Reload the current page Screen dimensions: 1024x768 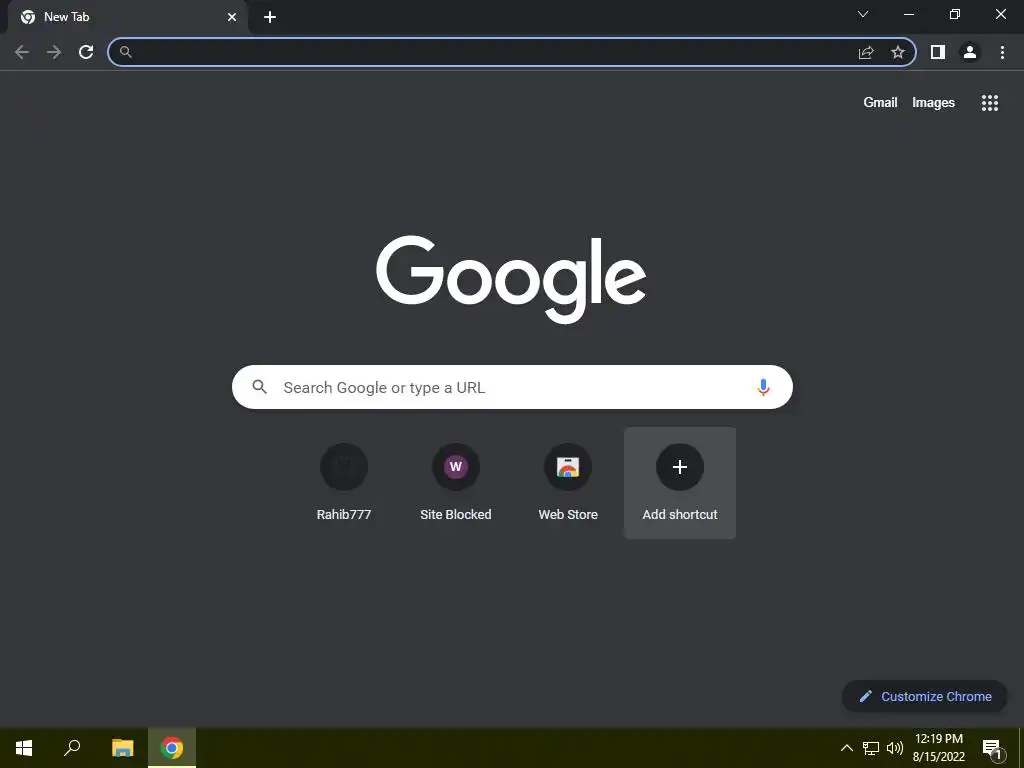(x=86, y=52)
